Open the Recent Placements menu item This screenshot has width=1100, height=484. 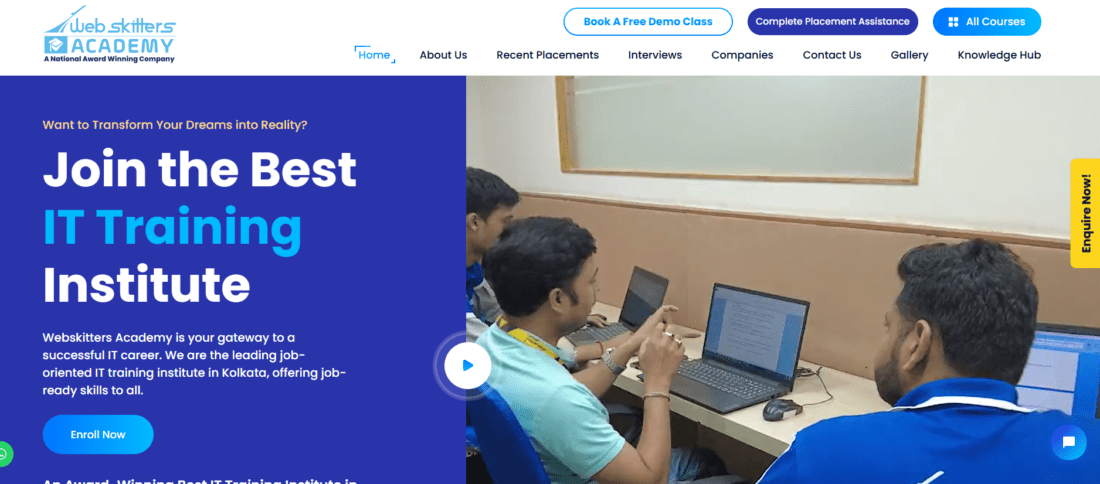click(x=547, y=55)
